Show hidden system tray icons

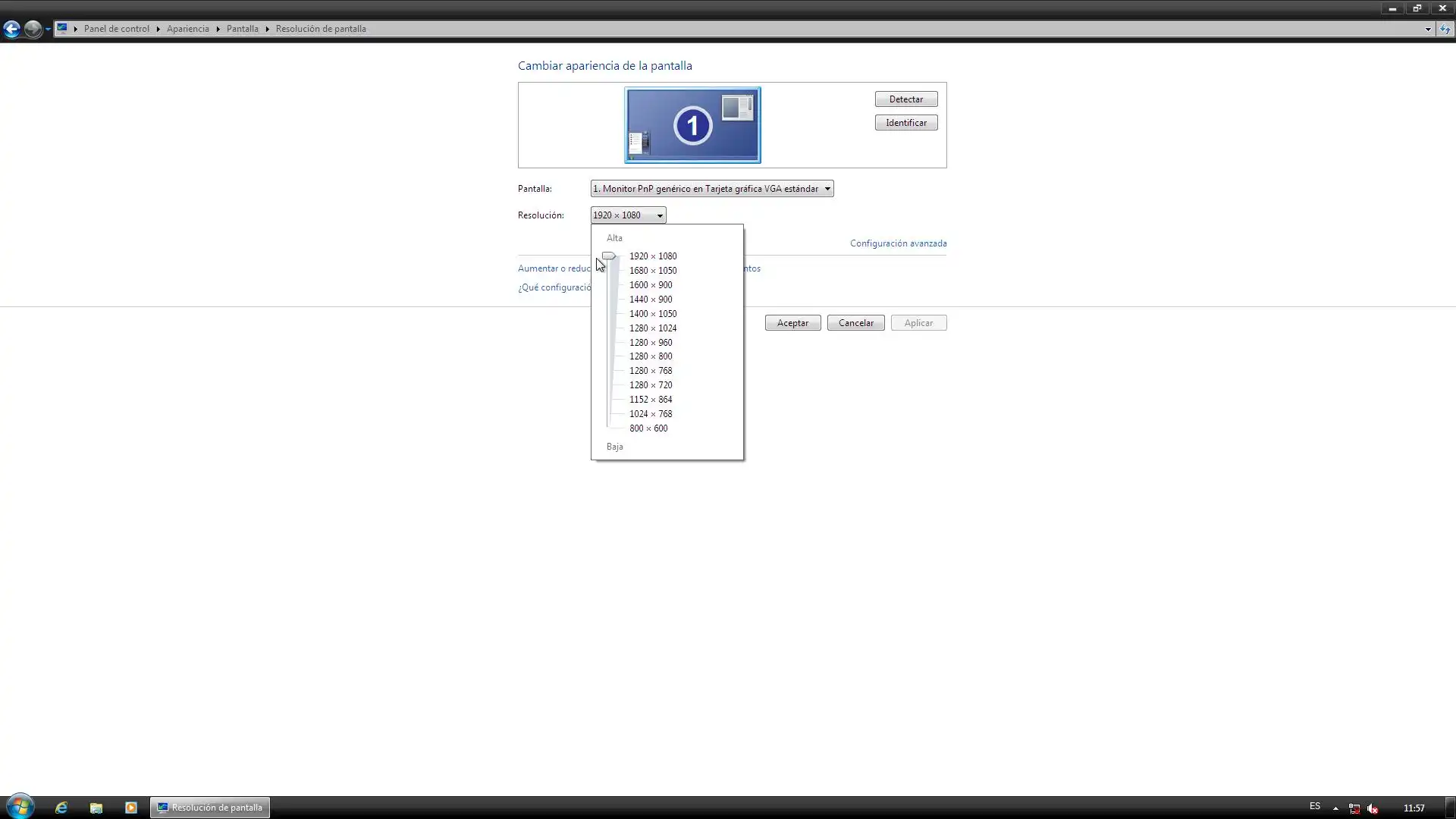(x=1335, y=808)
